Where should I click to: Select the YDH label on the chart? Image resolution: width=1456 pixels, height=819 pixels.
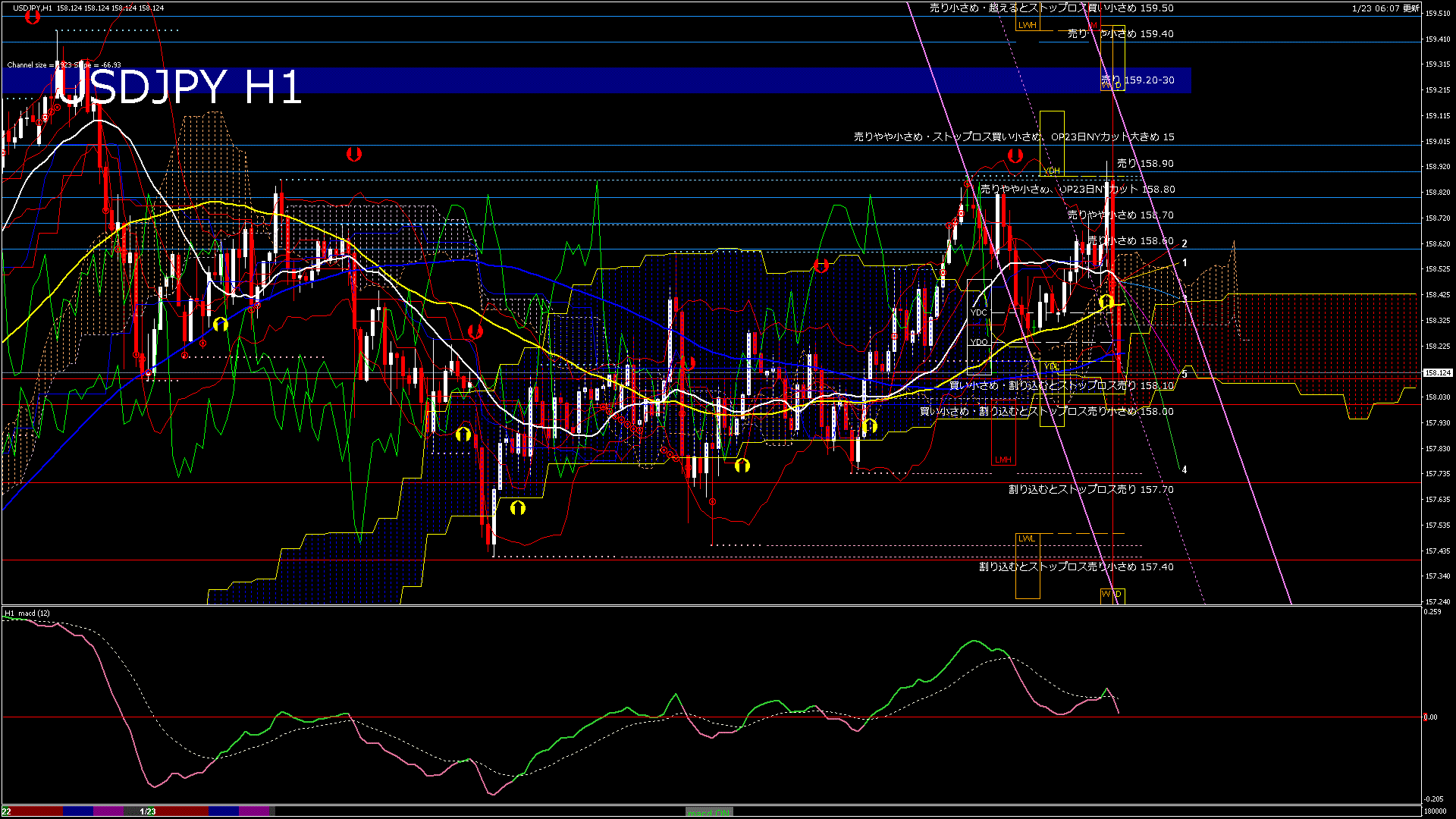coord(1053,171)
